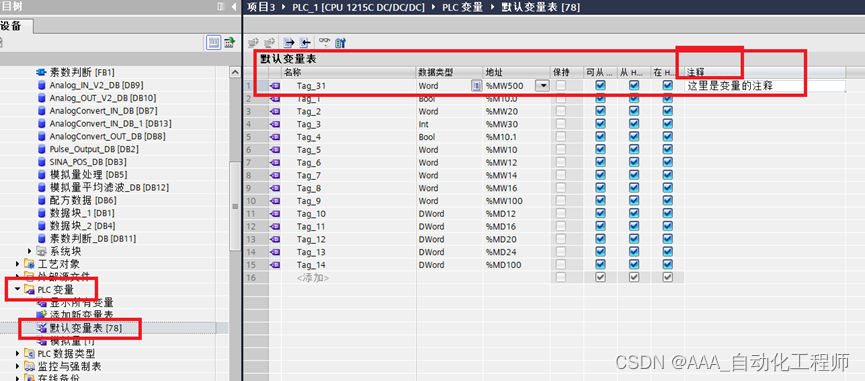Open 默认变量表 [78] in tree
The height and width of the screenshot is (381, 865).
(86, 328)
